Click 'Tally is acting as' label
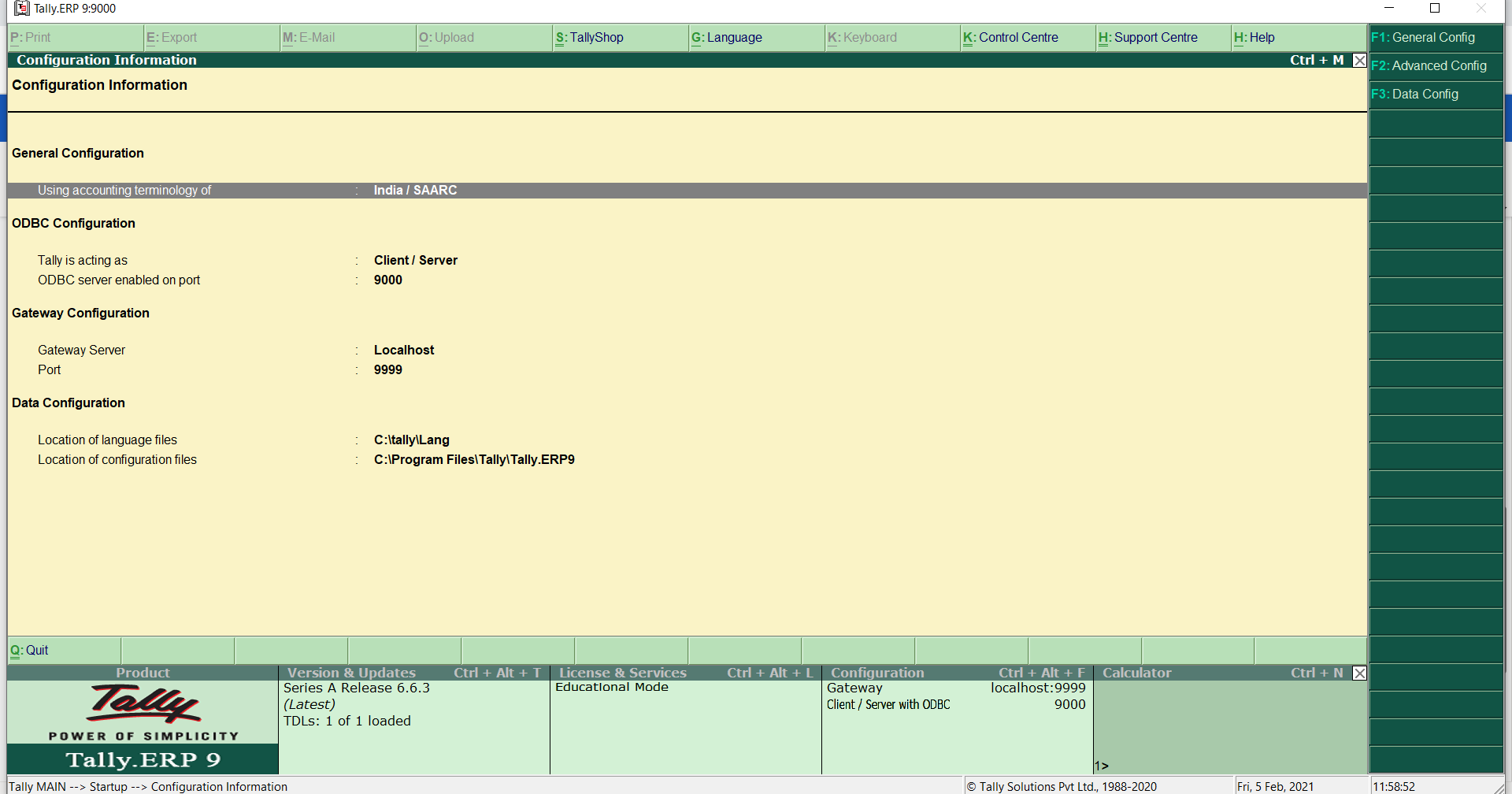 [x=83, y=261]
